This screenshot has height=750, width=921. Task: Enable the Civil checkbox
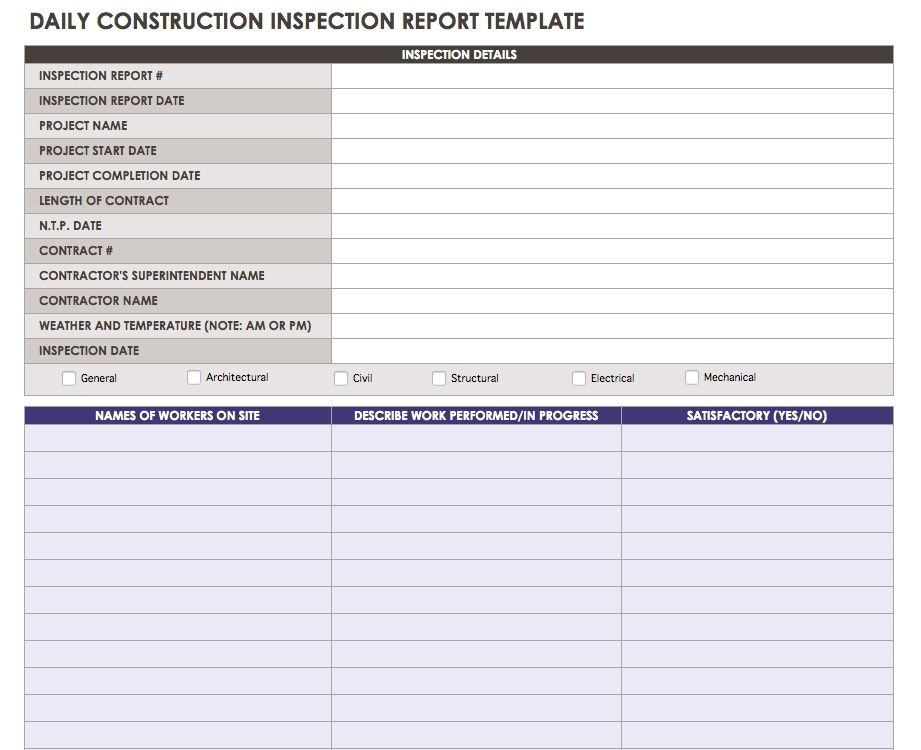point(341,379)
